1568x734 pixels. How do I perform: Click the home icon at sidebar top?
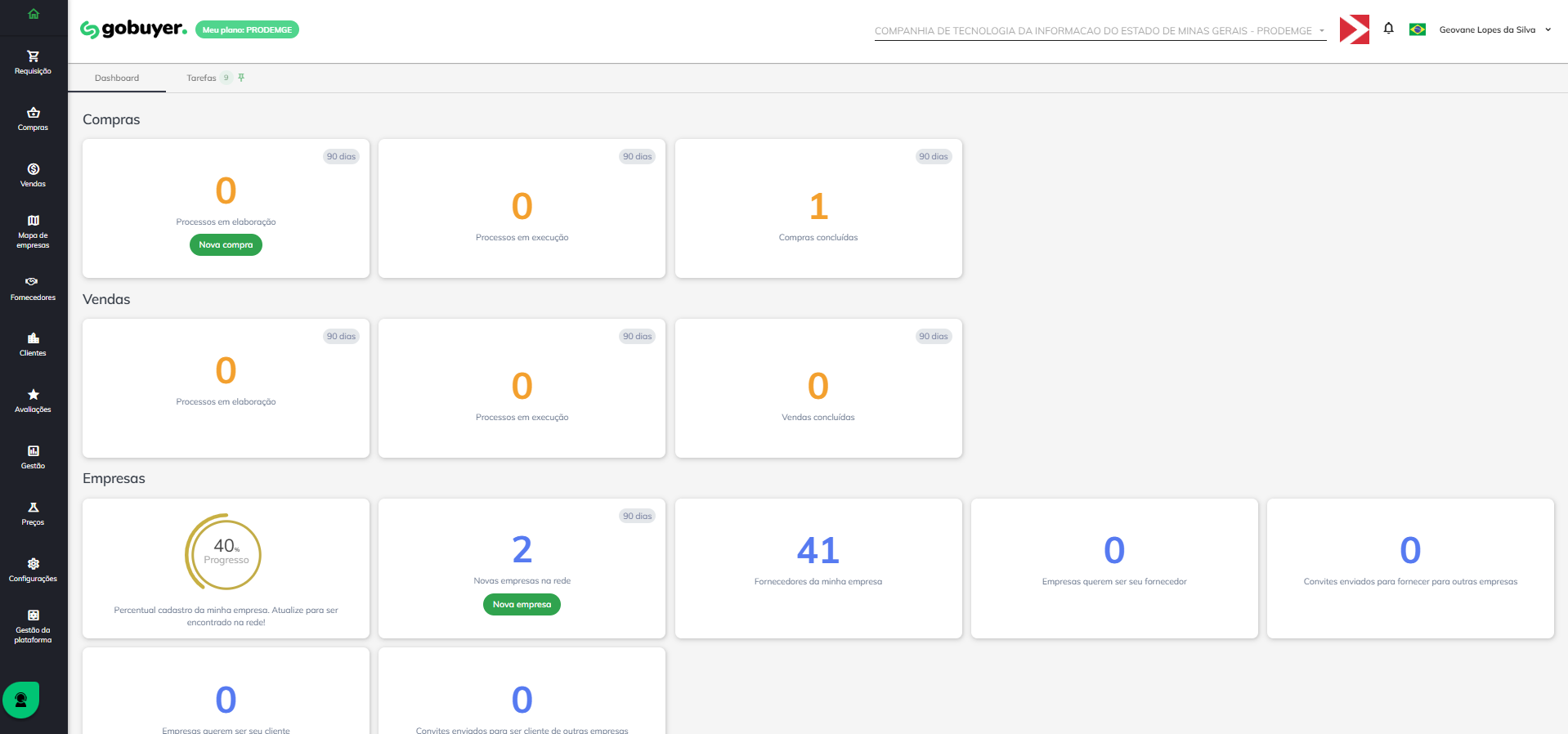[x=34, y=14]
